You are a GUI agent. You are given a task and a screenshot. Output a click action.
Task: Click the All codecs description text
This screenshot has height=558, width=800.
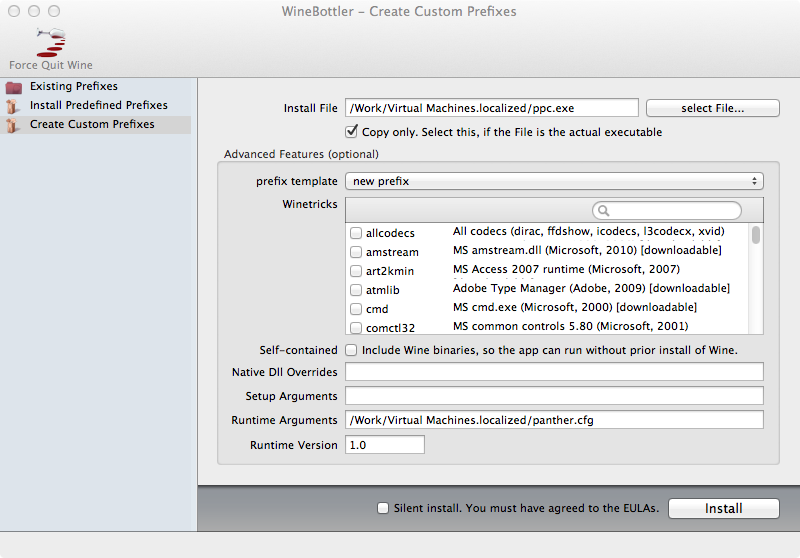point(589,231)
